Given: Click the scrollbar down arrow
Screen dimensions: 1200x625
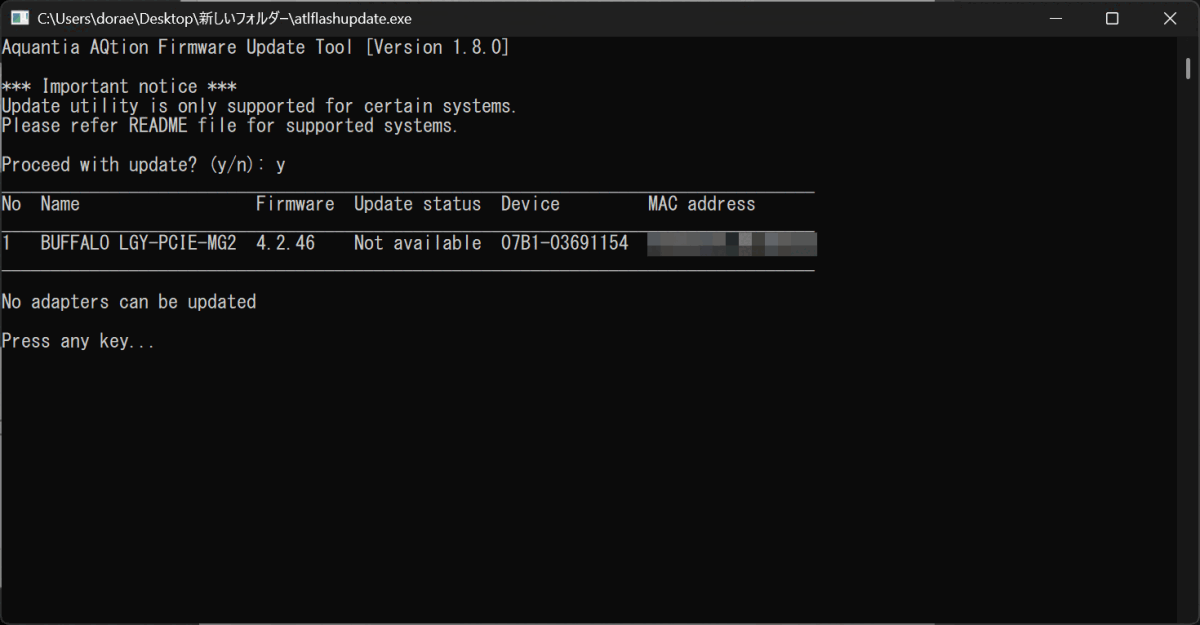Looking at the screenshot, I should click(x=1187, y=615).
